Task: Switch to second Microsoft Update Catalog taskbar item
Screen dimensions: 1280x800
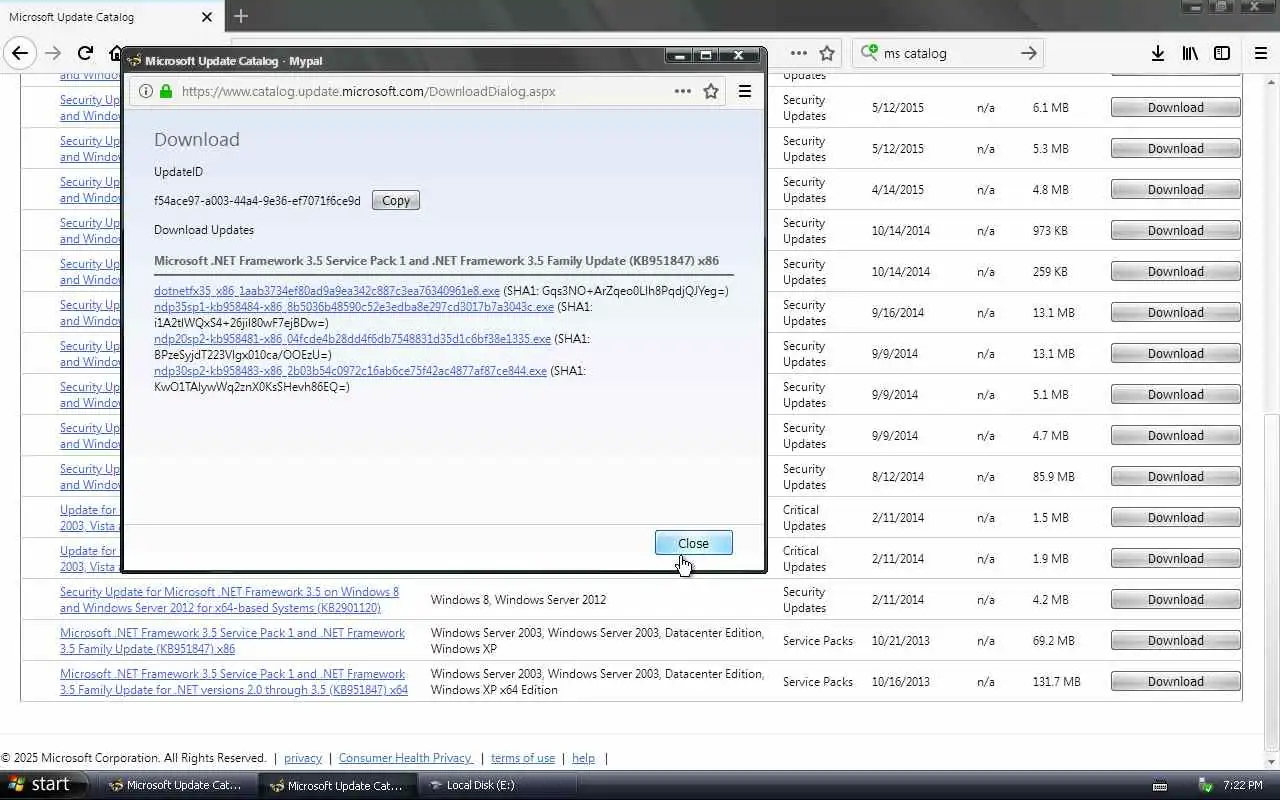Action: pos(336,785)
